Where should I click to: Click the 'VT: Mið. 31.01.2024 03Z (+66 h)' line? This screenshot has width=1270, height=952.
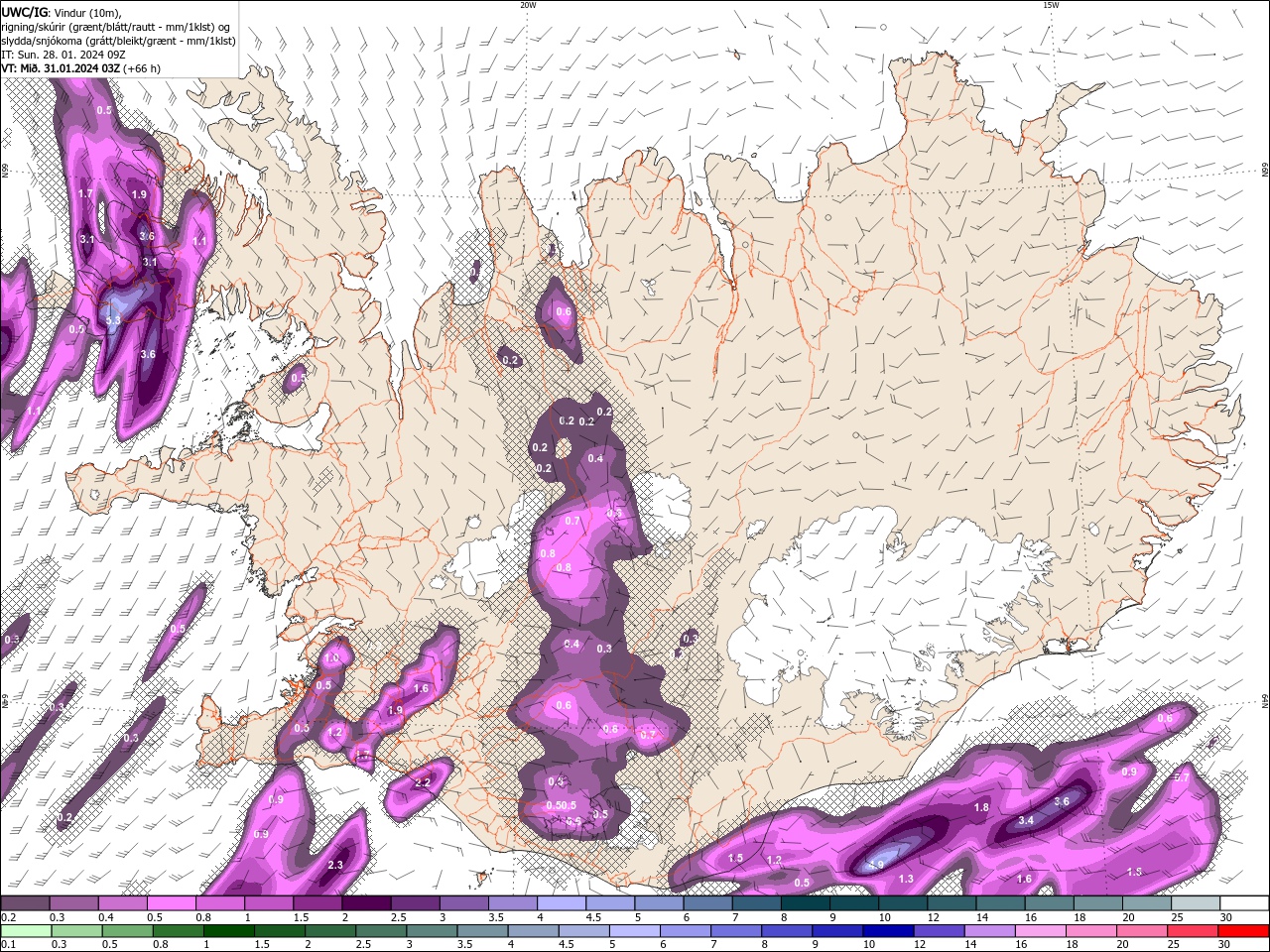81,68
